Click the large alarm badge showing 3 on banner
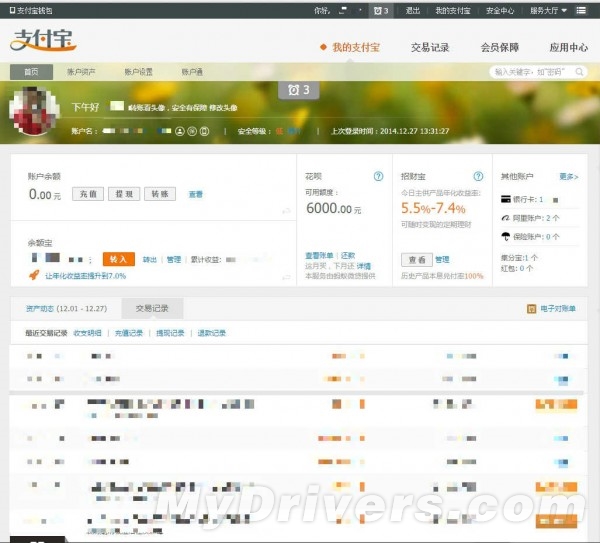The image size is (600, 543). (298, 90)
